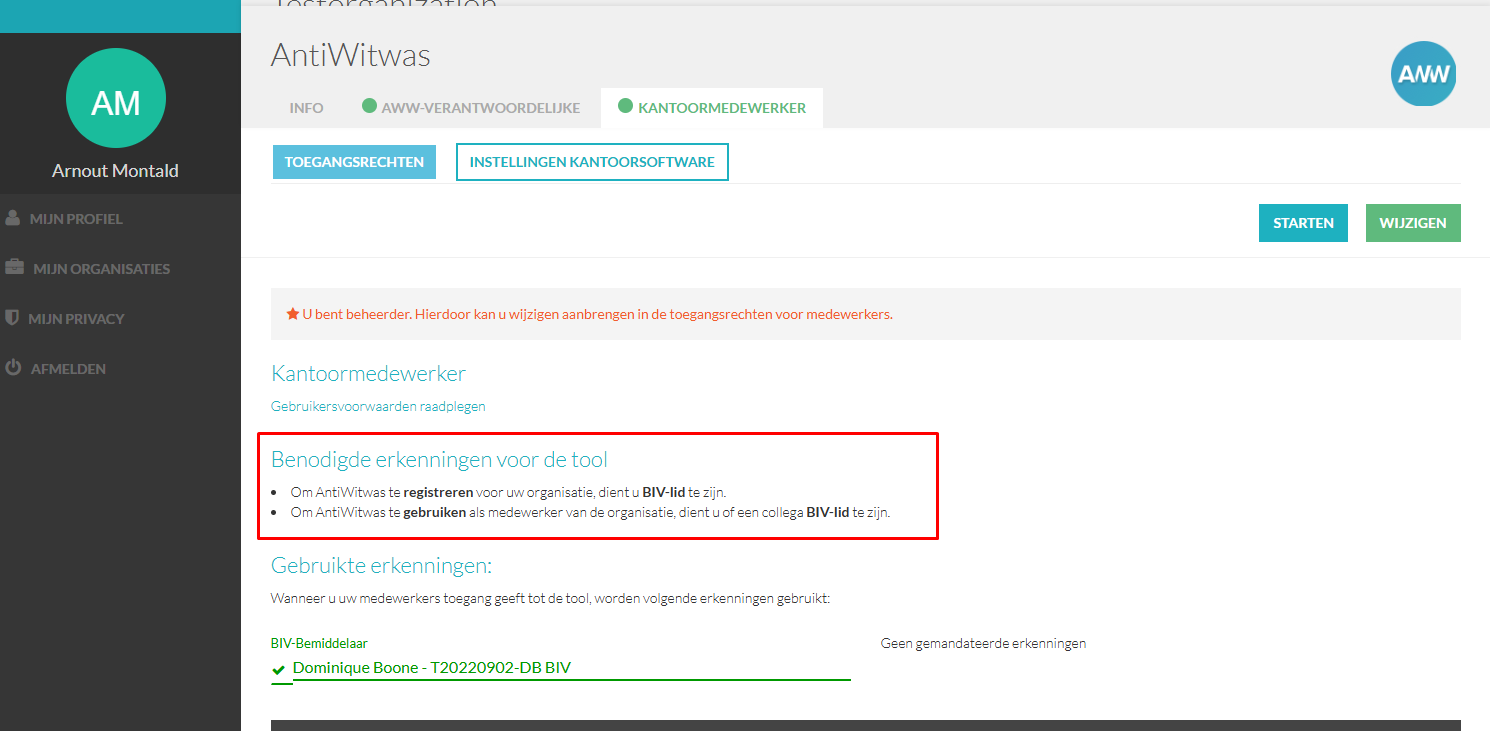Select the Kantoormedewerker tab
The image size is (1490, 731).
(x=712, y=108)
